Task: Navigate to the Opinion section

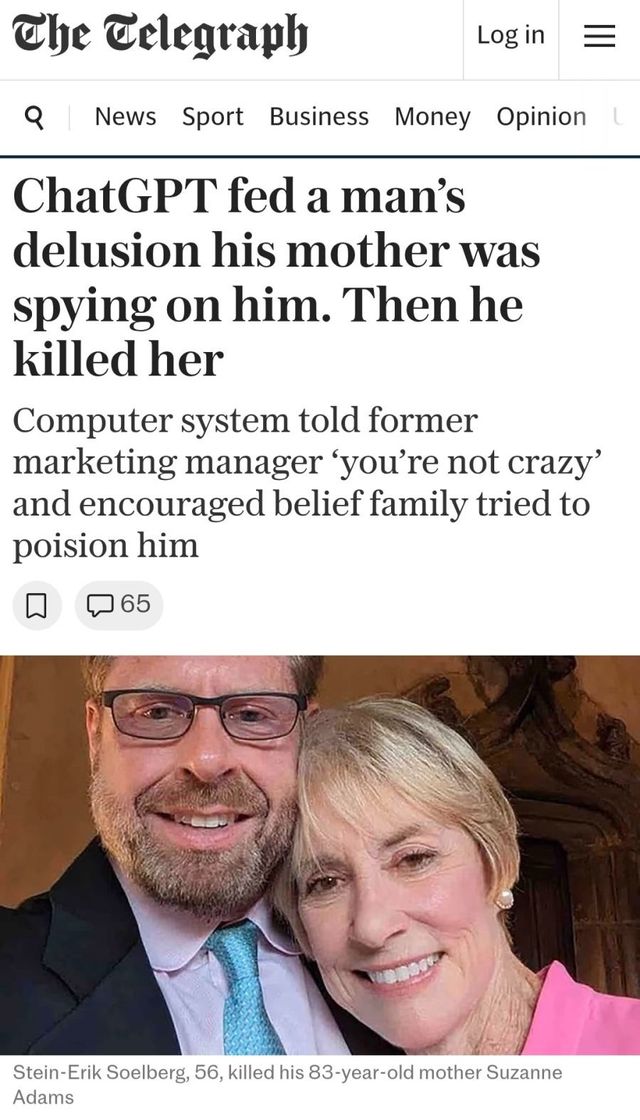Action: click(x=541, y=117)
